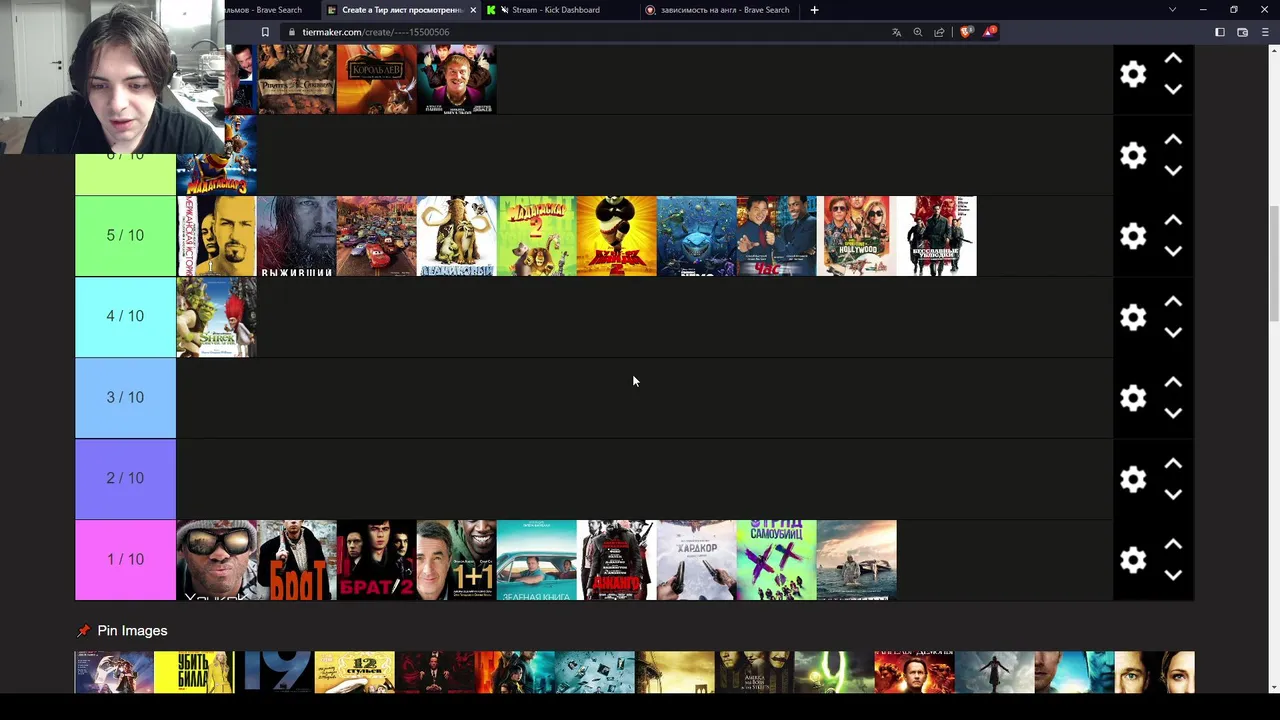Move the 4 / 10 row down
This screenshot has width=1280, height=720.
pyautogui.click(x=1173, y=332)
